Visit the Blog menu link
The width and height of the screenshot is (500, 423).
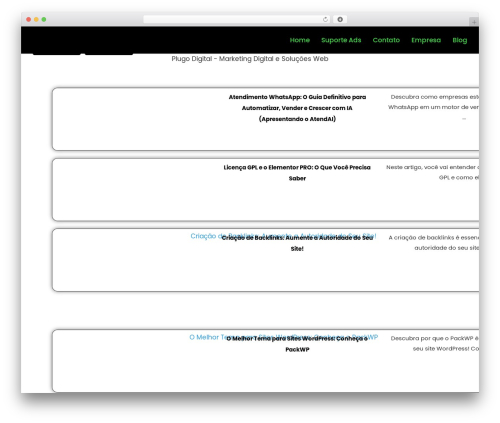point(460,40)
